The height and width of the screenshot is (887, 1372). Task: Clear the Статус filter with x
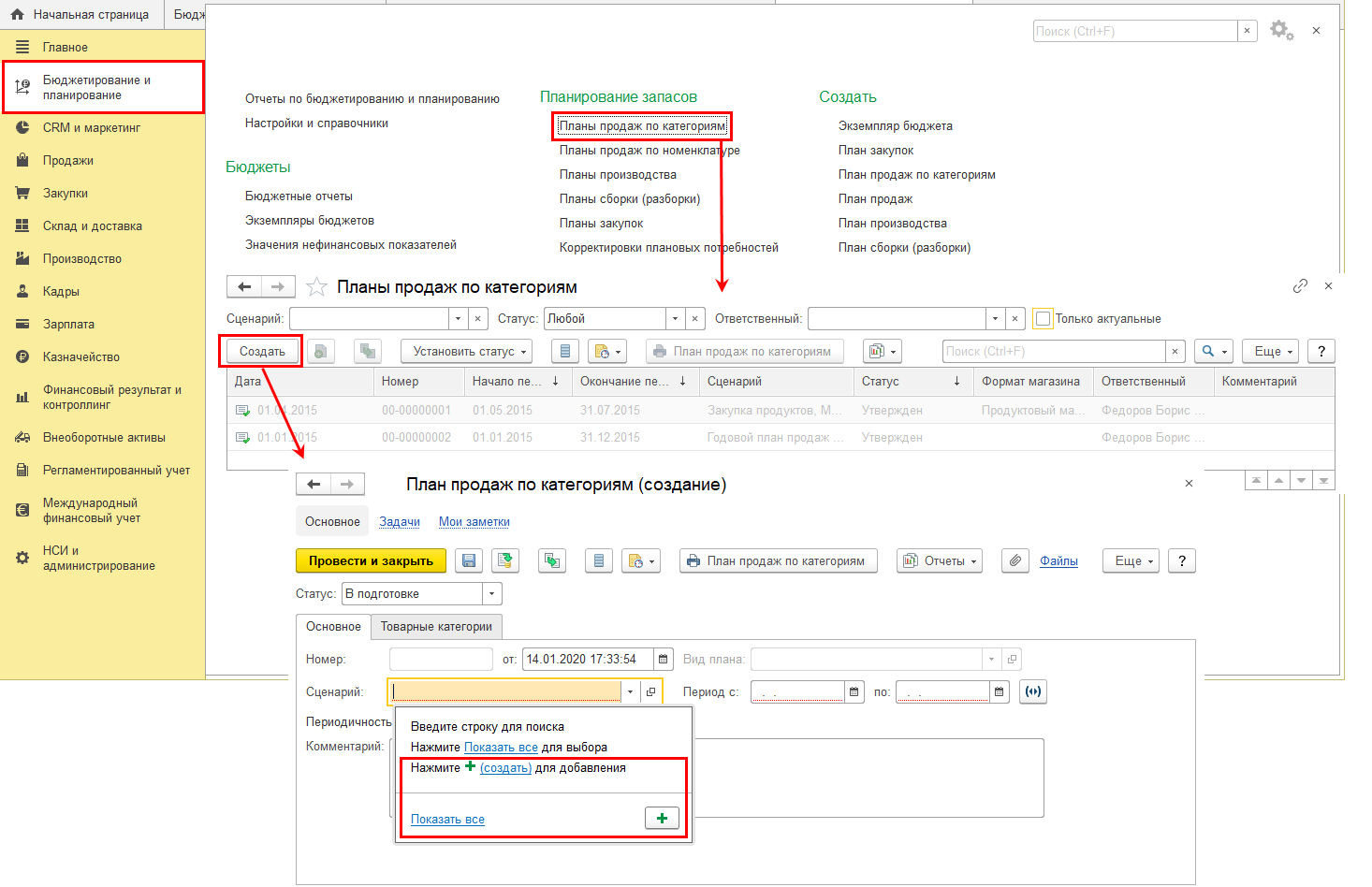click(695, 318)
